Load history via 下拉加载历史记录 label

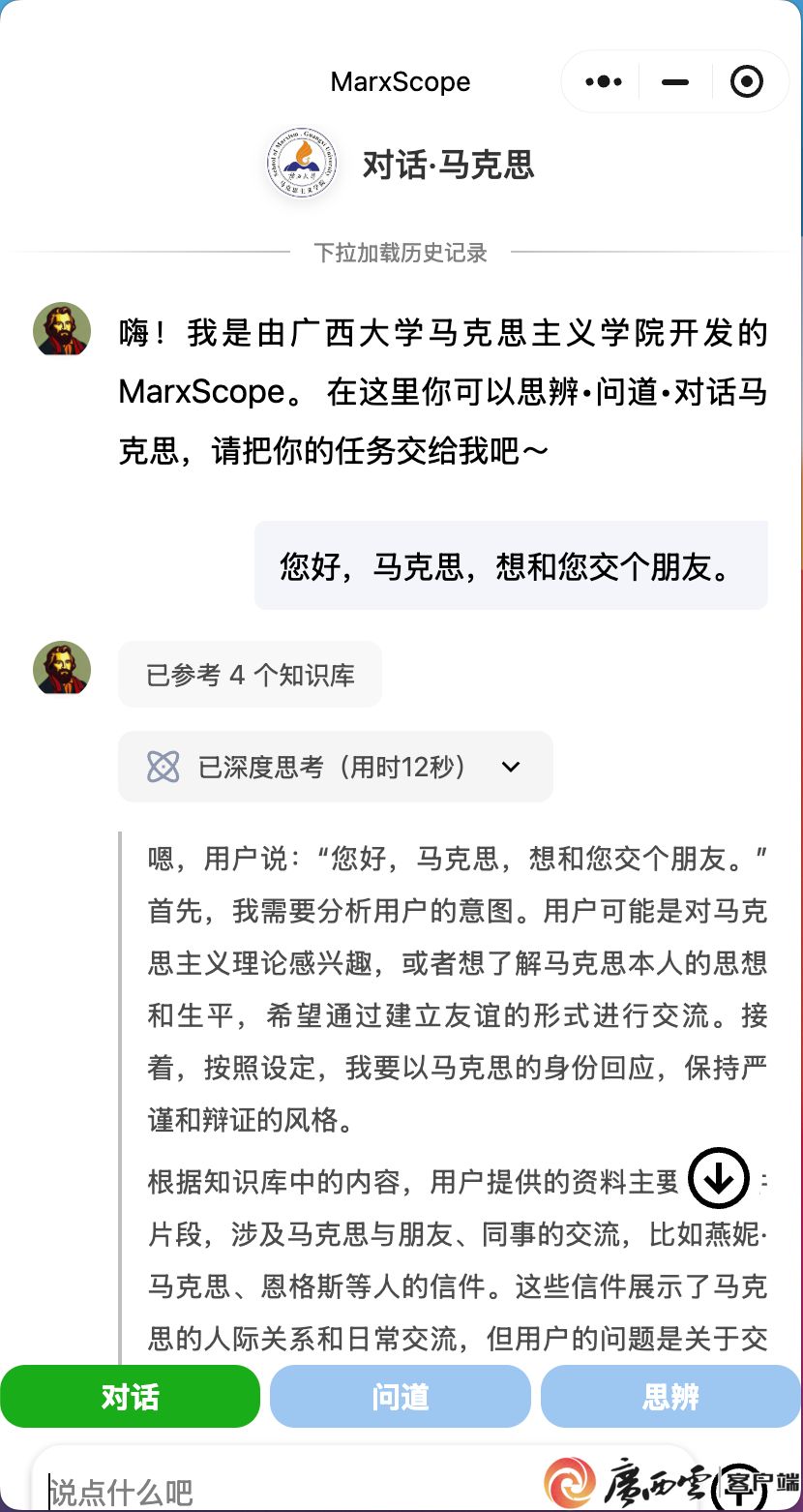401,253
